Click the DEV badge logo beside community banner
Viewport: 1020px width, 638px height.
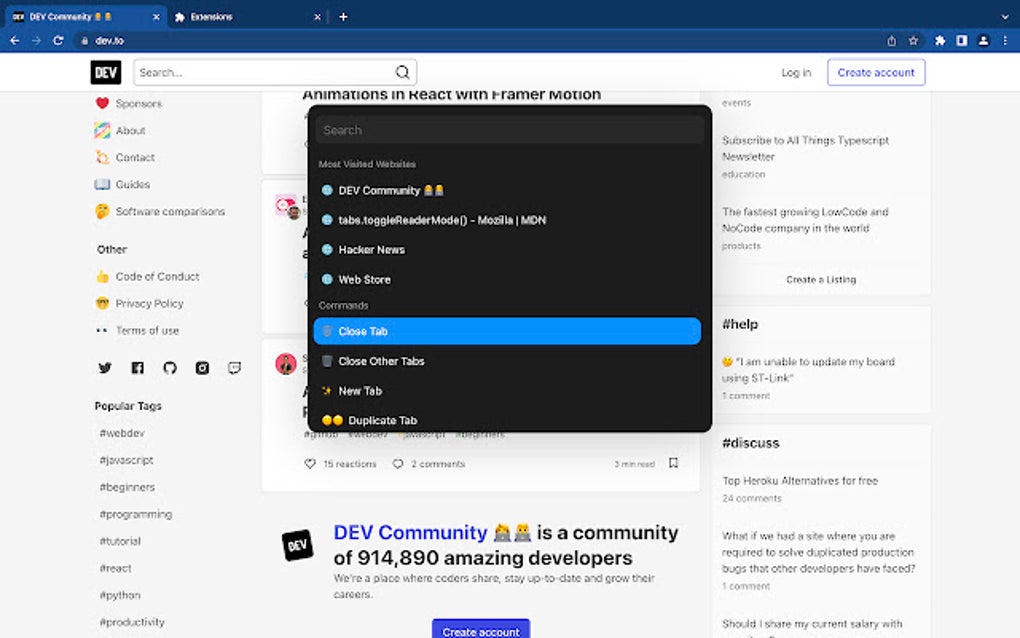(x=298, y=545)
